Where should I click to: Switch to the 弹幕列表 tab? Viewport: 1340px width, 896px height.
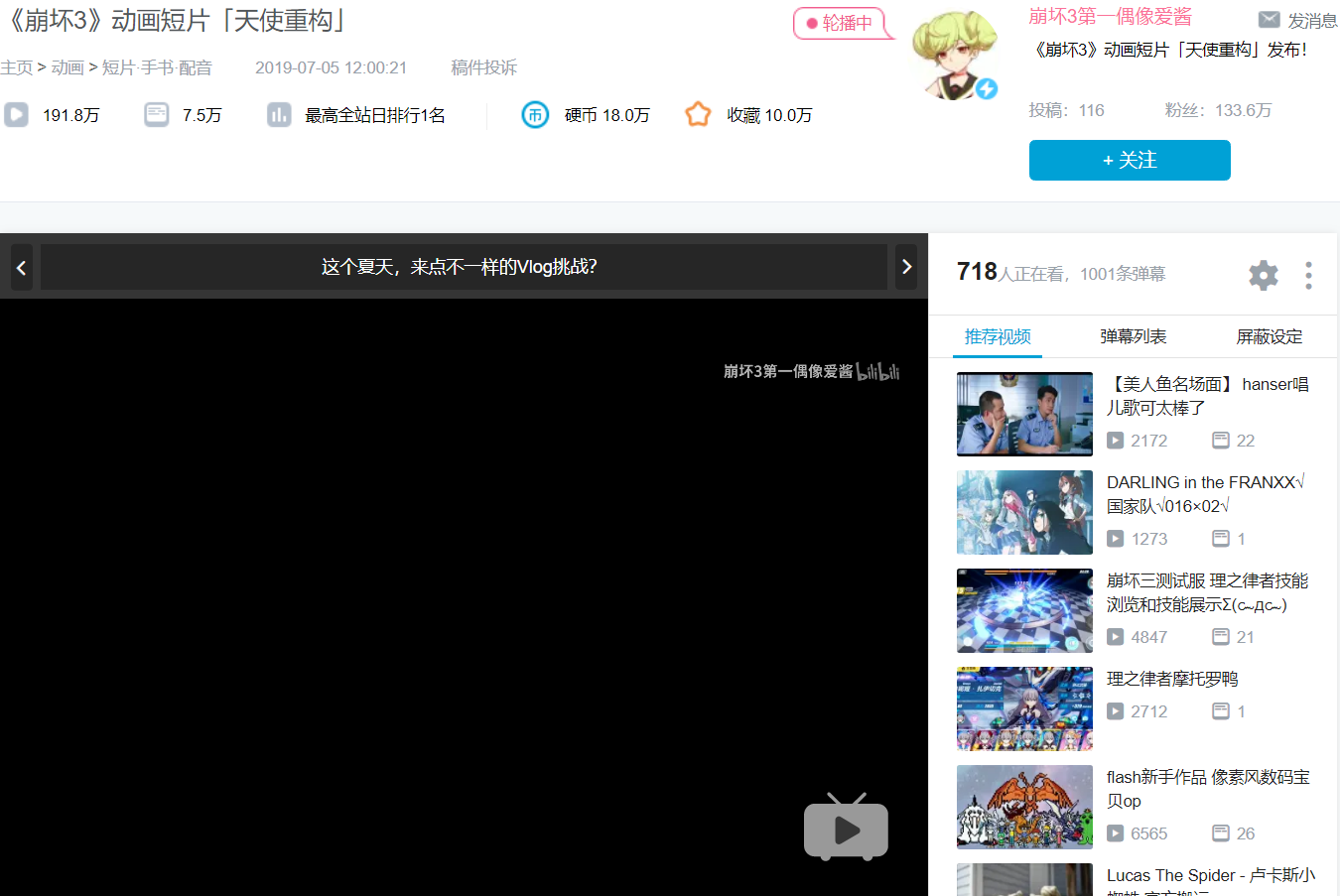(1133, 336)
